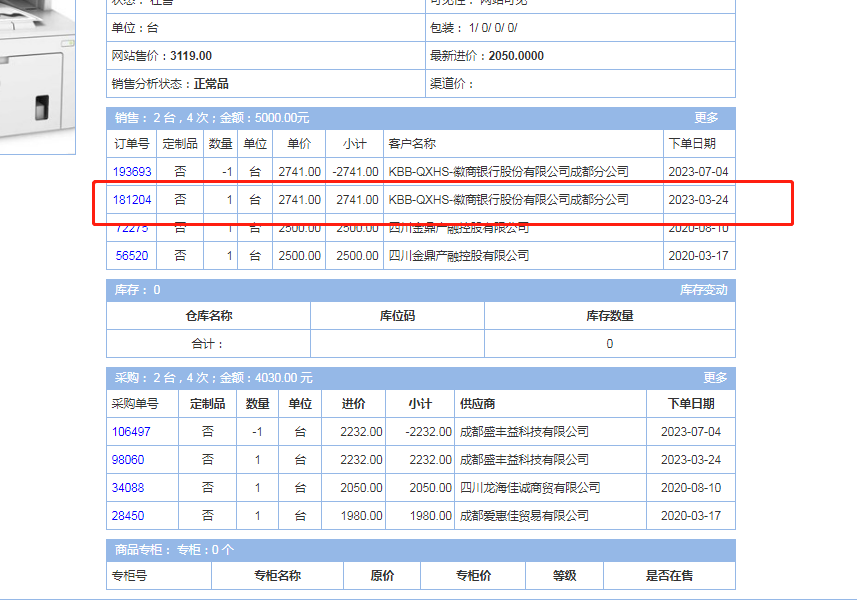Click the 采购 summary header text
The height and width of the screenshot is (614, 857).
pos(214,378)
